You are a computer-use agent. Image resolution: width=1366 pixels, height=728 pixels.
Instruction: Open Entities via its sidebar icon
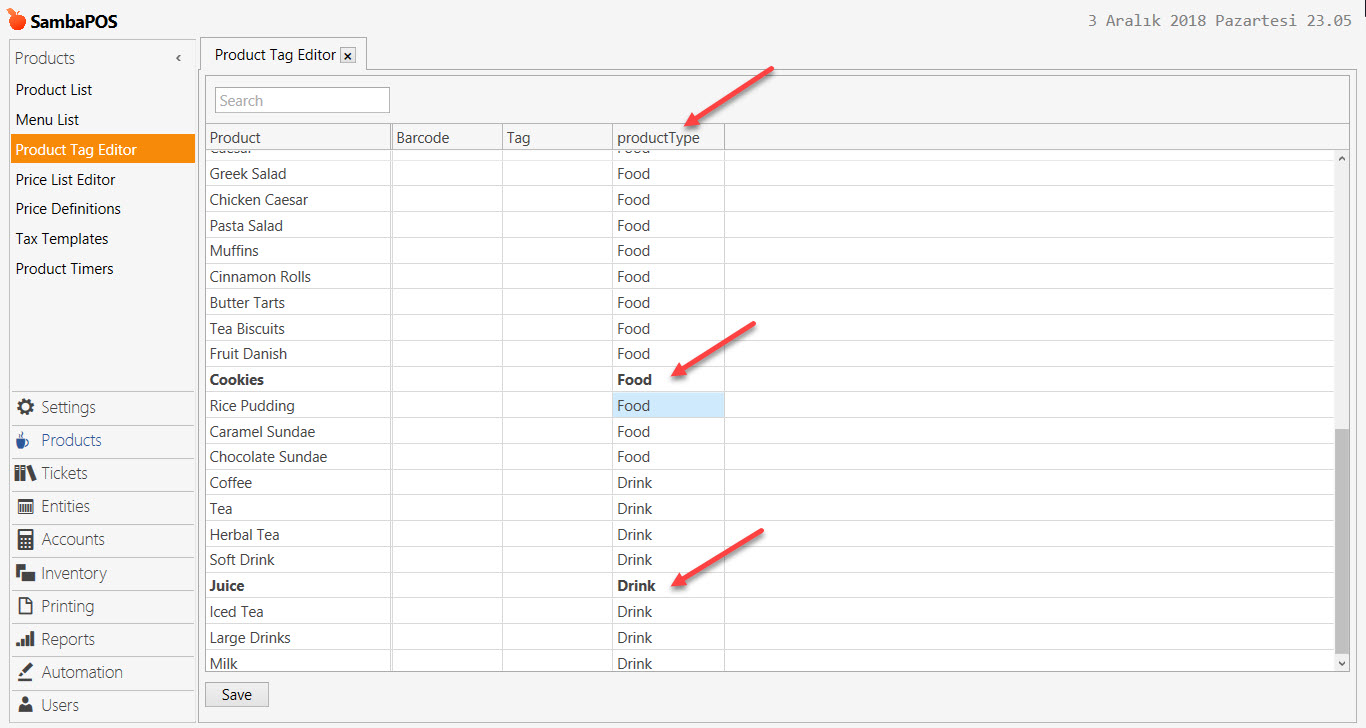coord(25,507)
